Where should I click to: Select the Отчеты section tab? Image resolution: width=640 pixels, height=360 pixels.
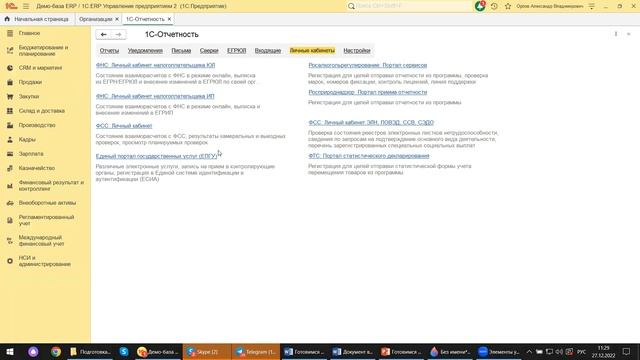coord(109,51)
